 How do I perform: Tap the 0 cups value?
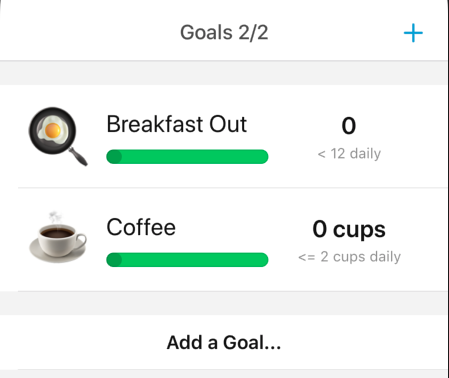pos(349,229)
